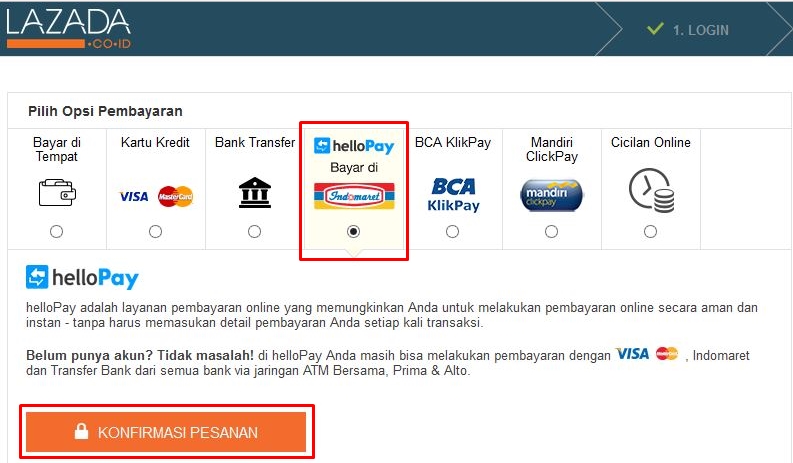Image resolution: width=793 pixels, height=463 pixels.
Task: Select the Bayar di Tempat radio button
Action: pos(57,231)
